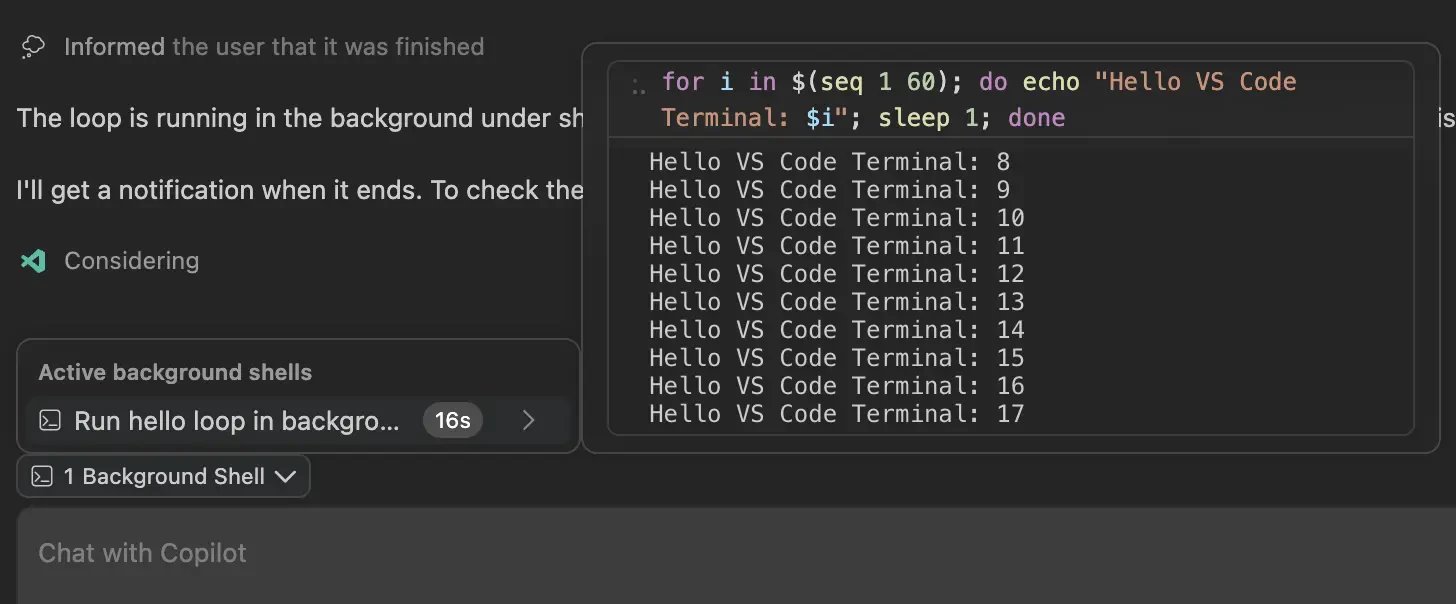This screenshot has width=1456, height=604.
Task: Select the Run hello loop in background shell entry
Action: point(298,421)
